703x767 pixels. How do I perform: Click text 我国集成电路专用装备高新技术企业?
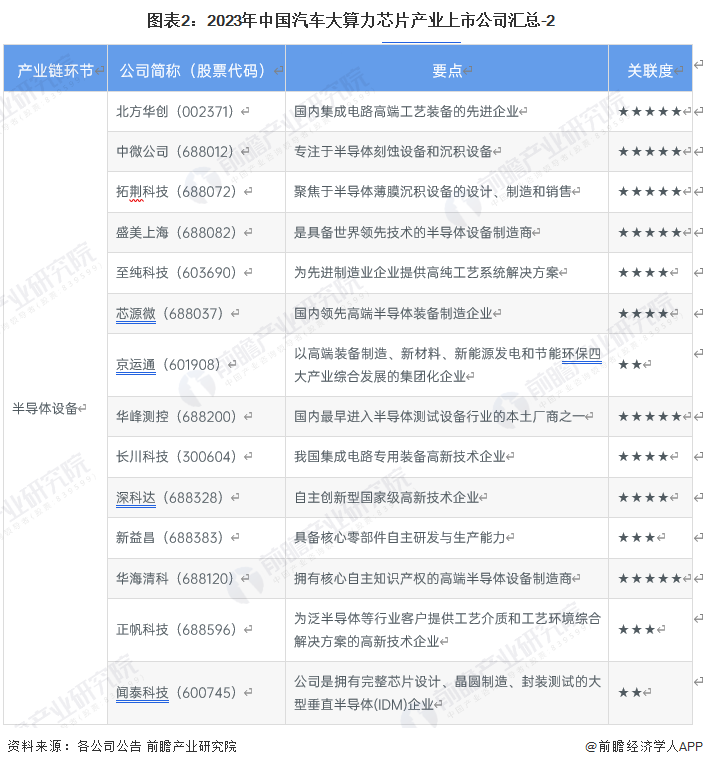click(400, 456)
